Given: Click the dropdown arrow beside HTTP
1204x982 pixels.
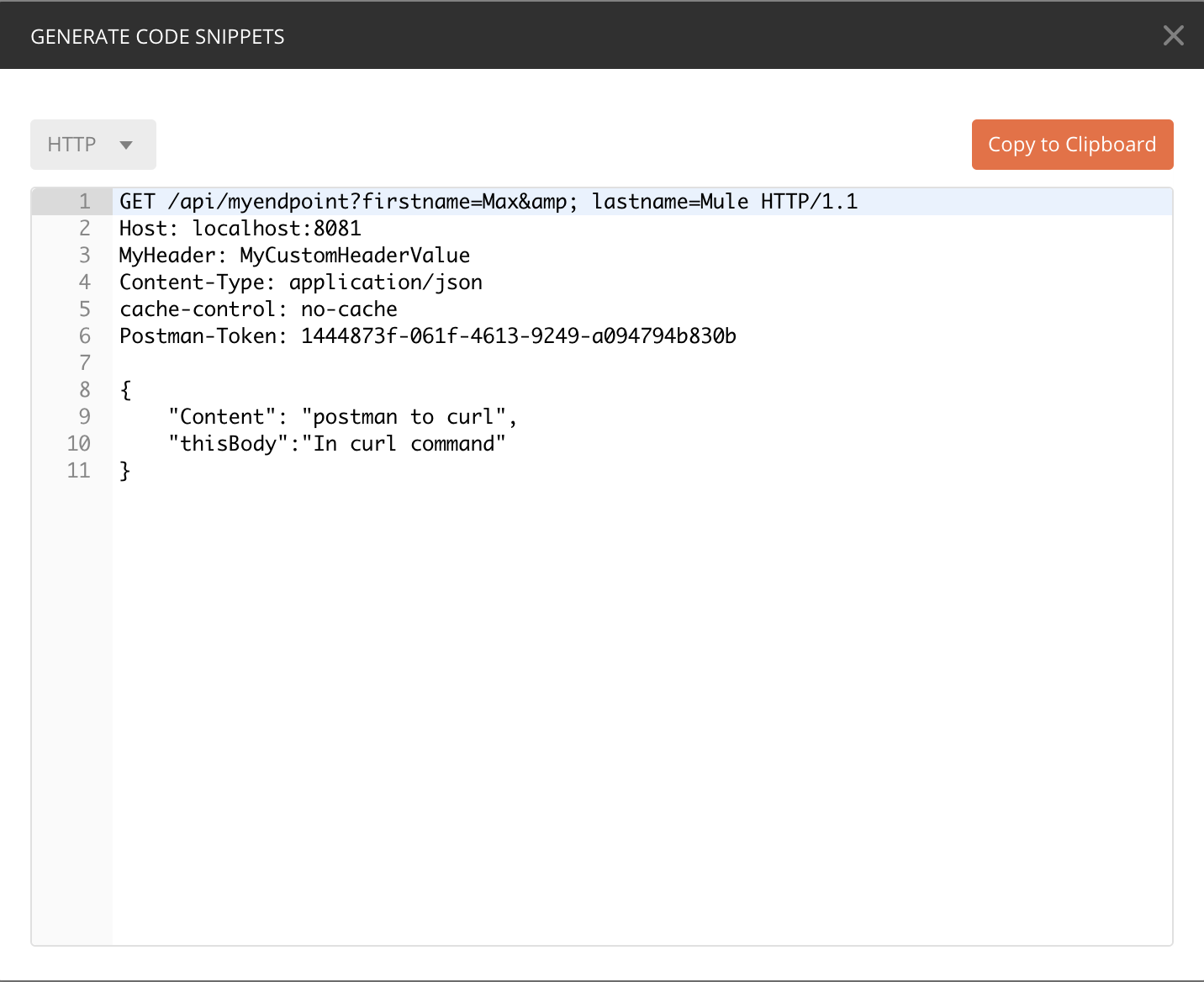Looking at the screenshot, I should coord(126,145).
